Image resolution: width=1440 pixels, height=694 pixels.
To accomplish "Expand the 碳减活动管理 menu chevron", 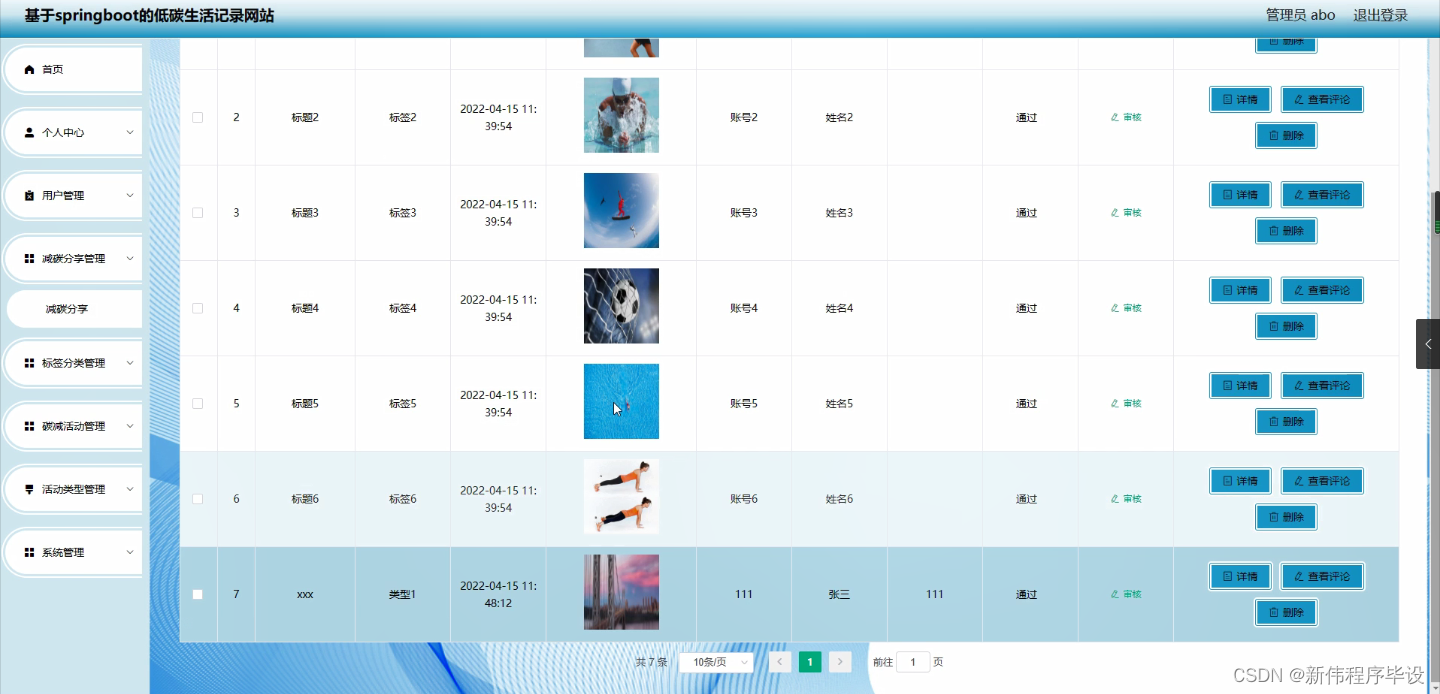I will tap(129, 427).
